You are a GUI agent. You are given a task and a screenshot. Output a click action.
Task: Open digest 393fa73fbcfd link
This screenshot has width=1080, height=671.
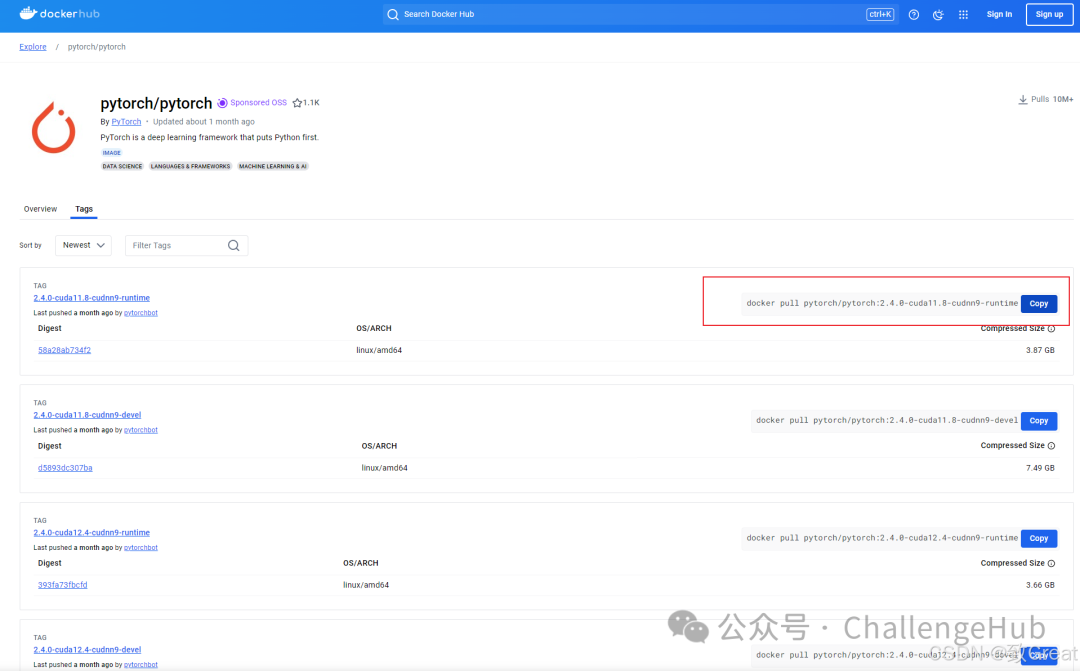pyautogui.click(x=63, y=586)
